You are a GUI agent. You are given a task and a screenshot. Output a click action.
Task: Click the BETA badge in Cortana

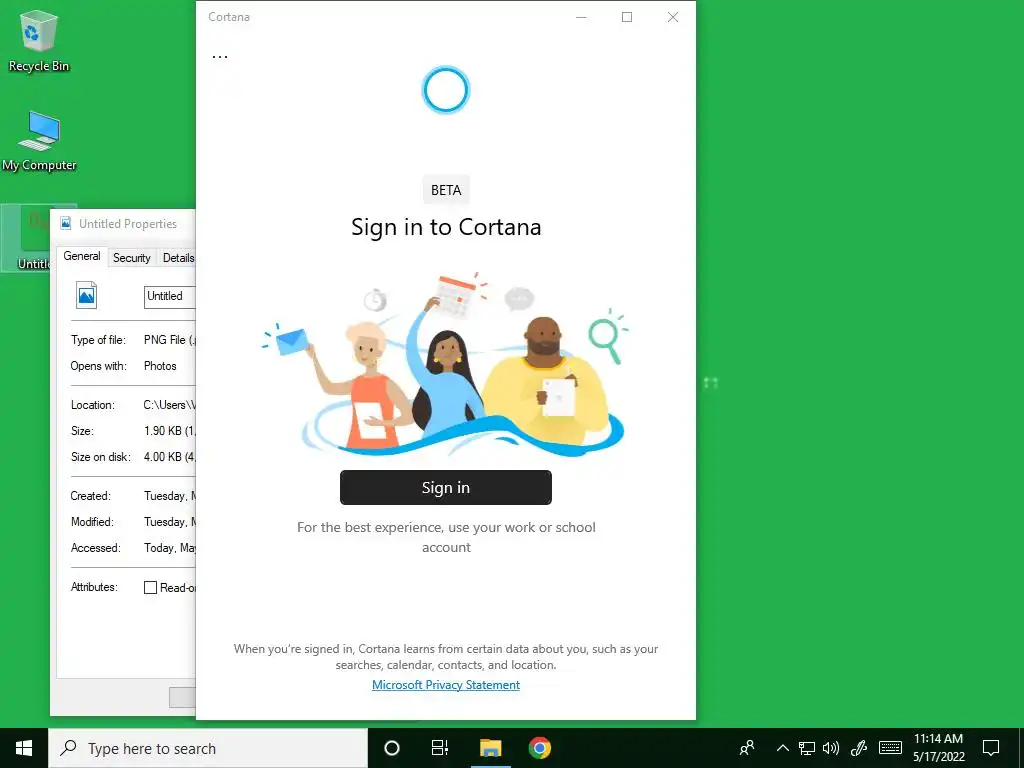[446, 190]
